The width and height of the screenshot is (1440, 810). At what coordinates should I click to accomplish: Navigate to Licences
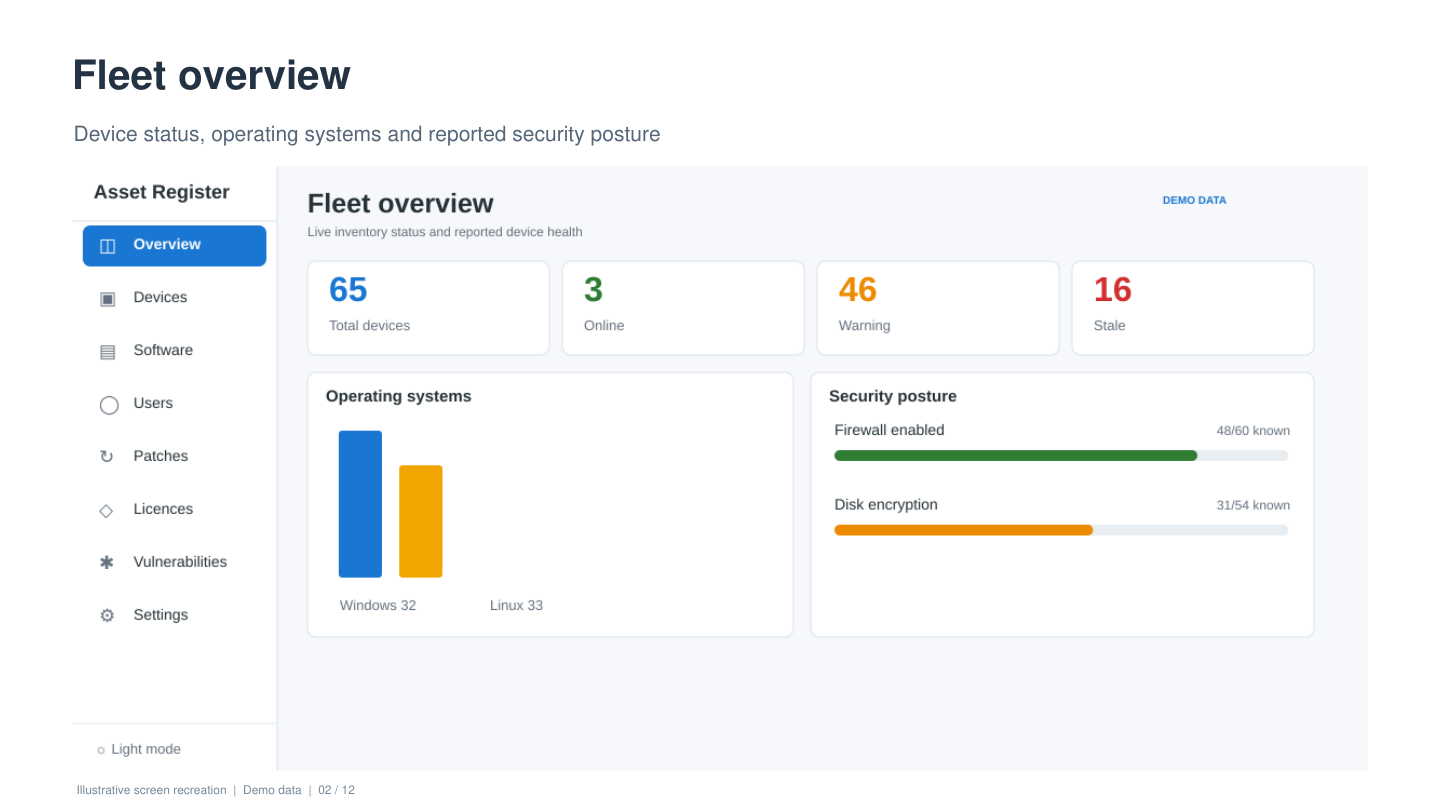tap(174, 510)
